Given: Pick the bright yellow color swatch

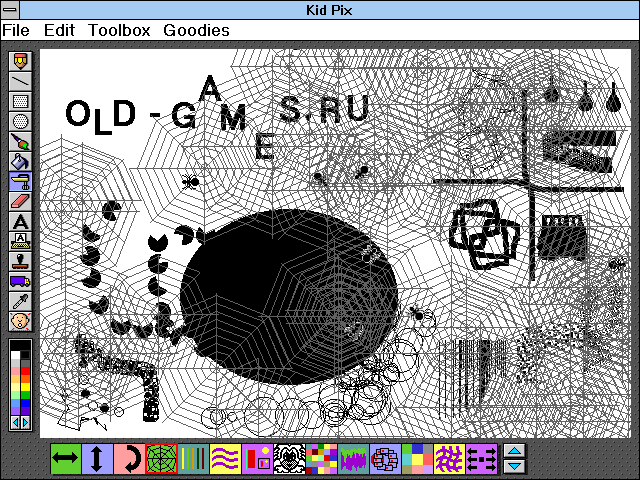Looking at the screenshot, I should pos(25,387).
